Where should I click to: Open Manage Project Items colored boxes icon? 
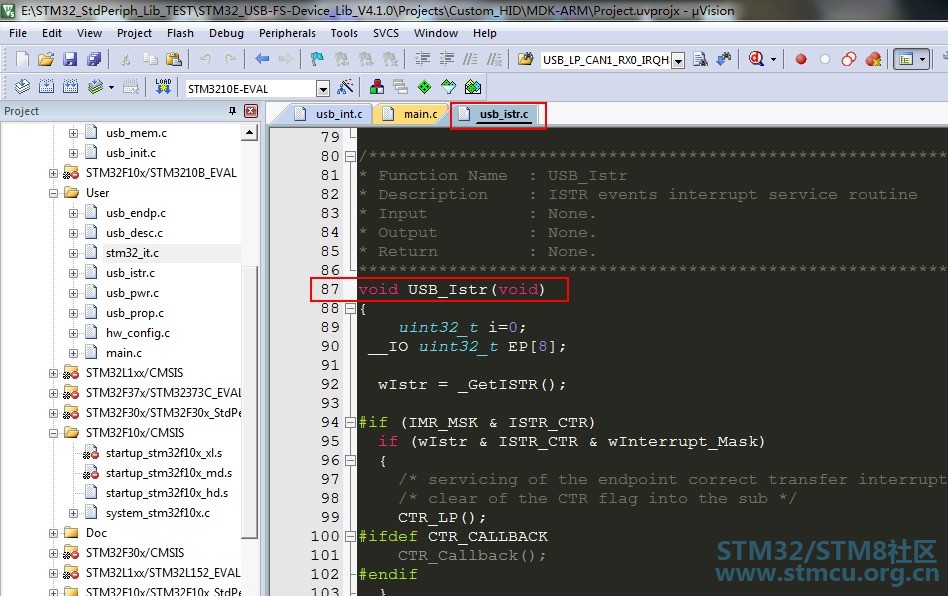coord(377,87)
